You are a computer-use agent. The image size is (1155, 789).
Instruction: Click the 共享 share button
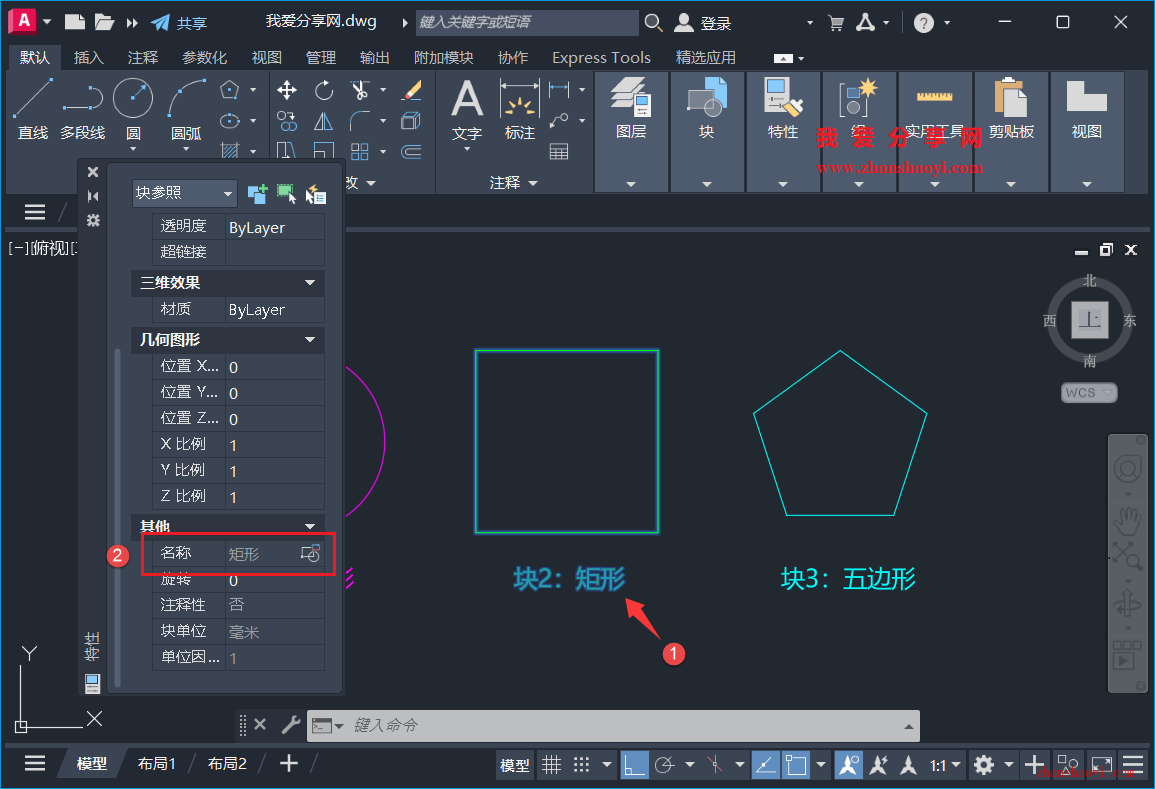(179, 23)
